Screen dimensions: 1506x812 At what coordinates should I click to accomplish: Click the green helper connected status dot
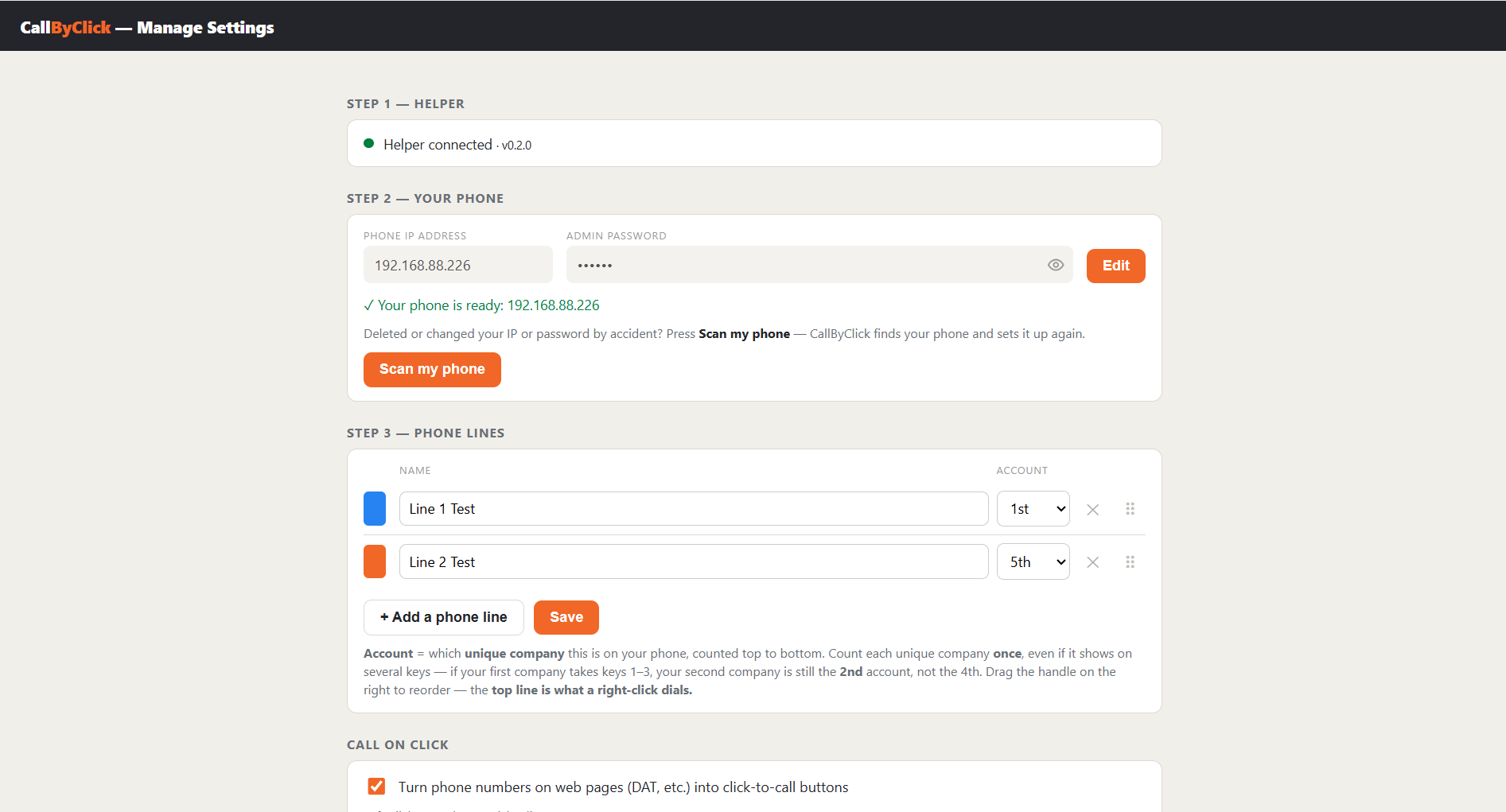point(369,144)
